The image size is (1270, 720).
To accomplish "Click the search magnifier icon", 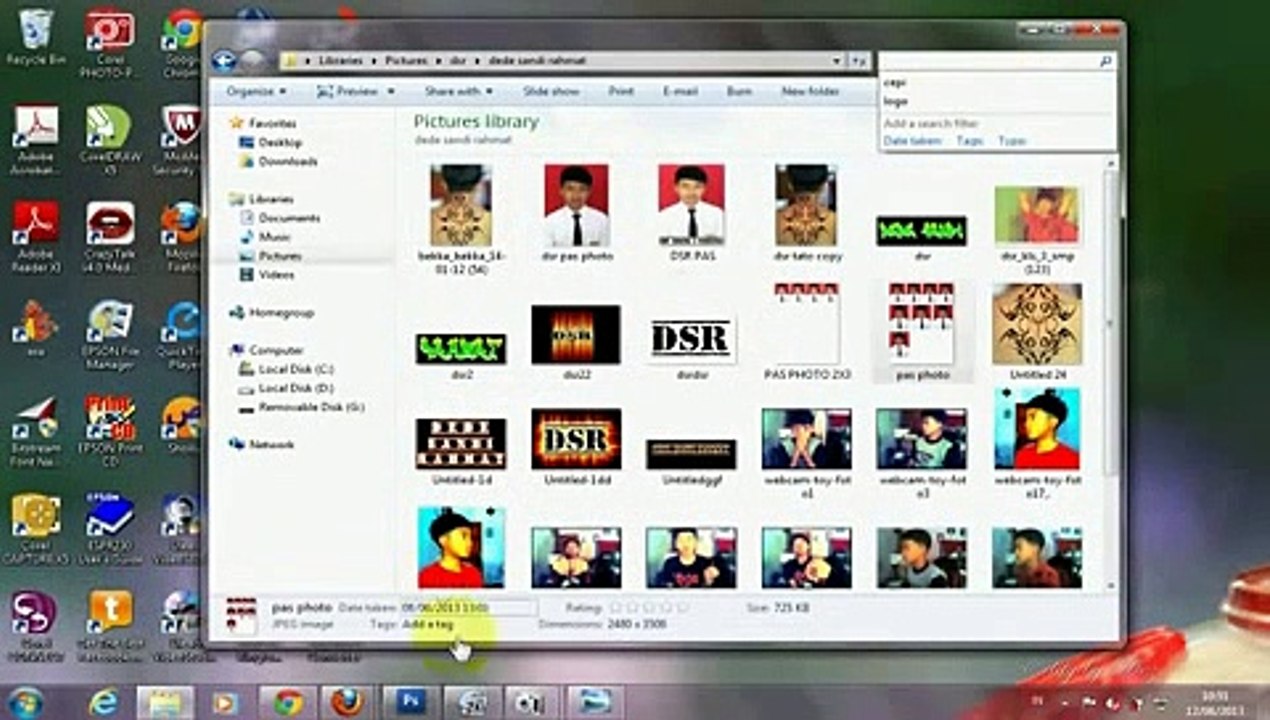I will point(1105,62).
